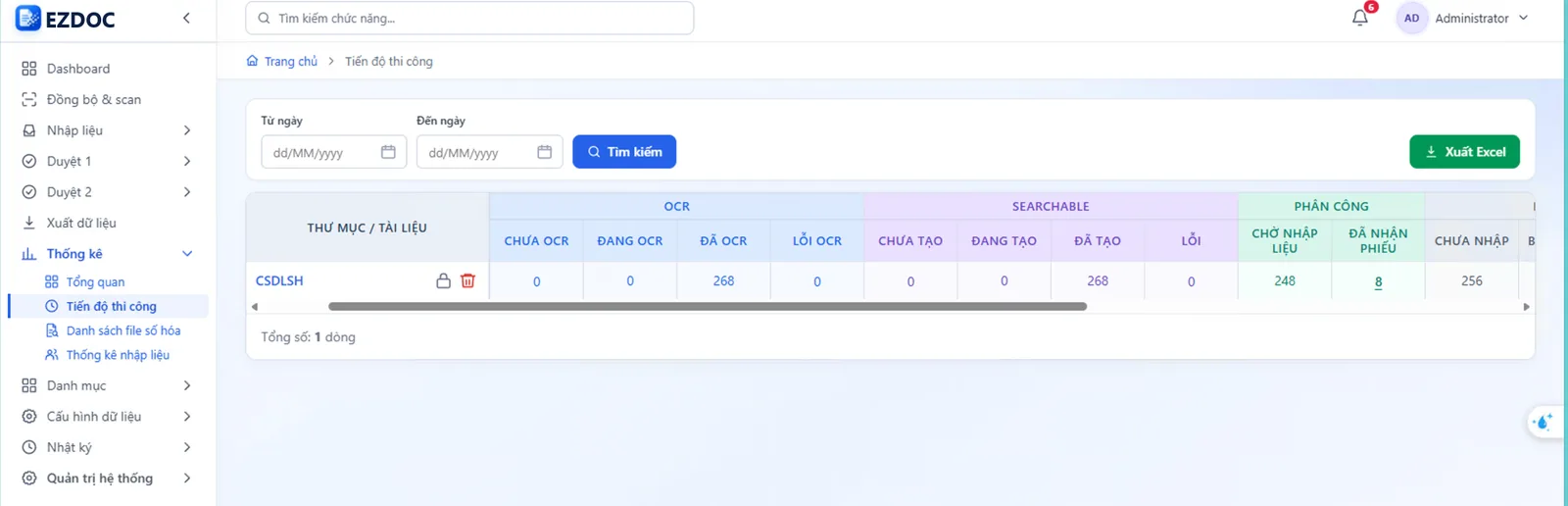Click the lock icon on CSDLSH row
This screenshot has height=506, width=1568.
[443, 280]
